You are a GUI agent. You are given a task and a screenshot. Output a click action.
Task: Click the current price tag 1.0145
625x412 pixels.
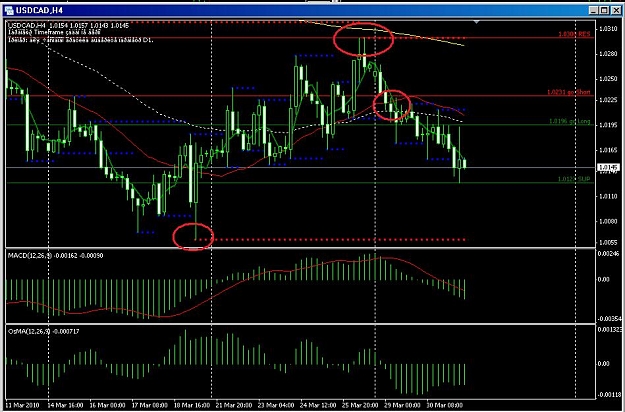click(608, 168)
